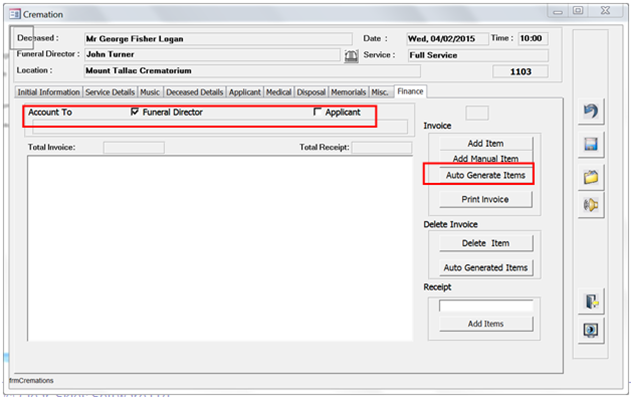The image size is (631, 397).
Task: Click the speaker sound icon
Action: point(591,205)
